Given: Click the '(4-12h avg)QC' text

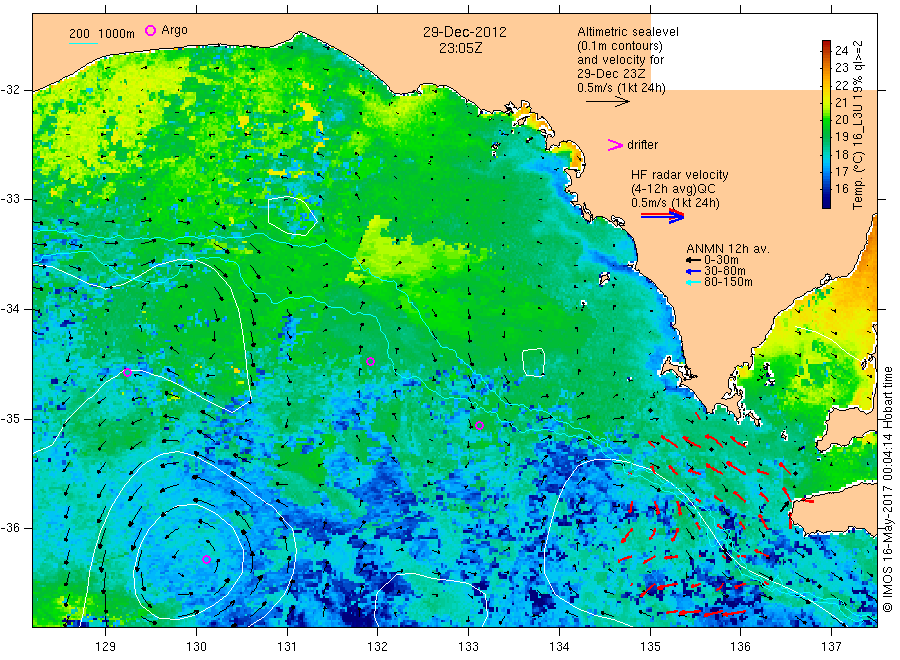Looking at the screenshot, I should [x=673, y=189].
